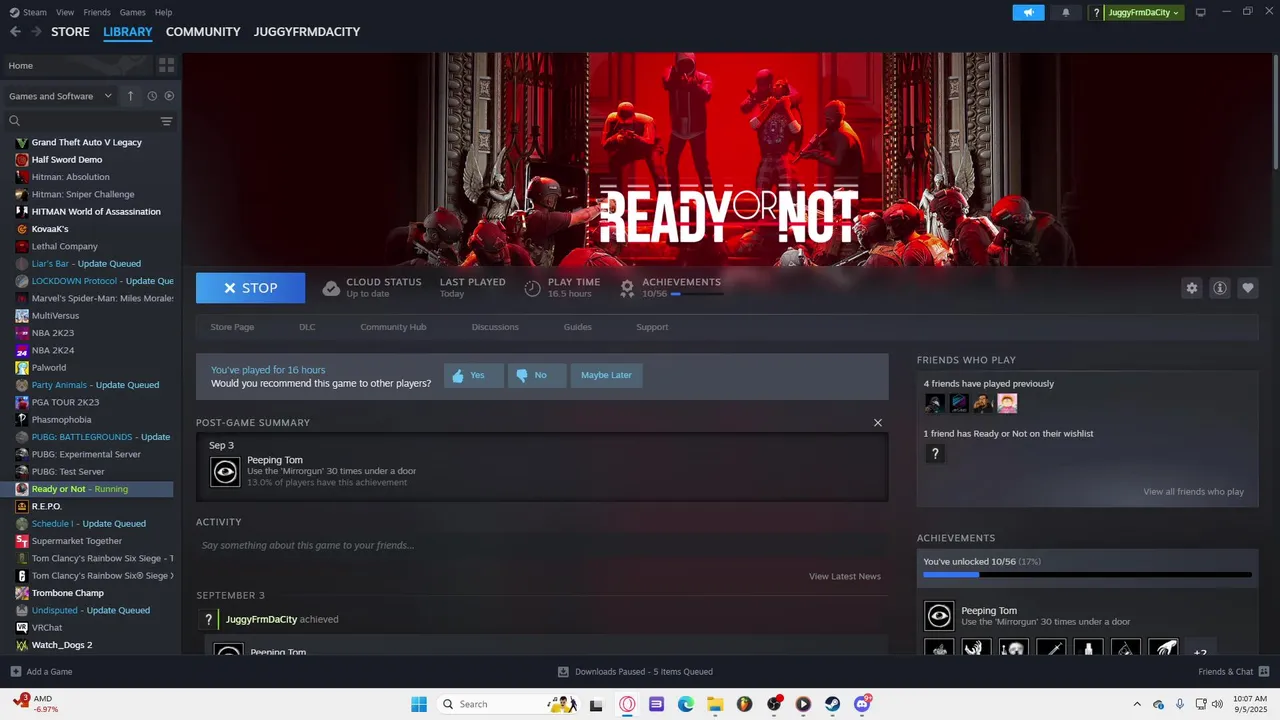Click the activity status input field

coord(542,545)
